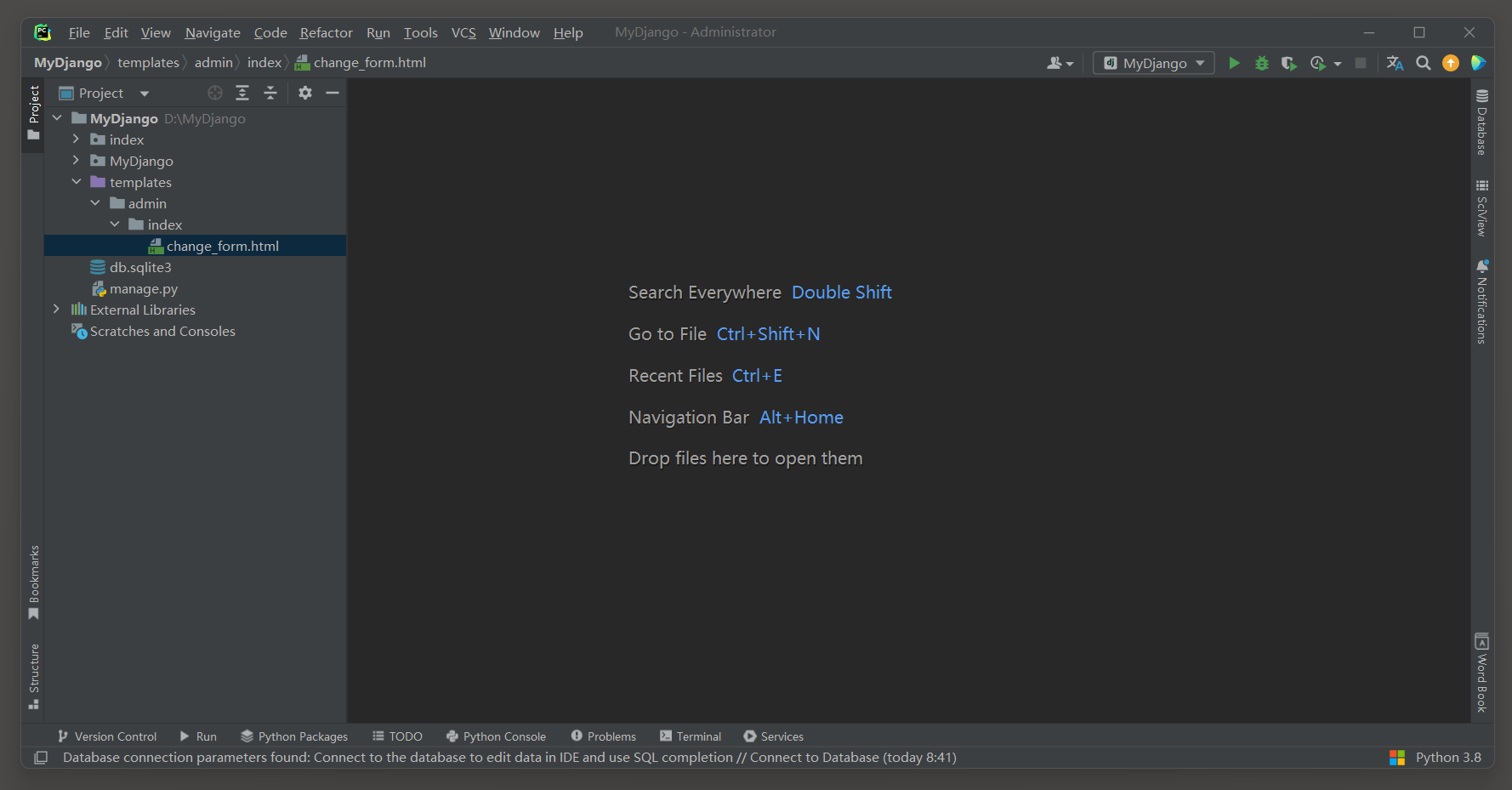
Task: Open the colorful JetBrains toolbox icon
Action: (1478, 63)
